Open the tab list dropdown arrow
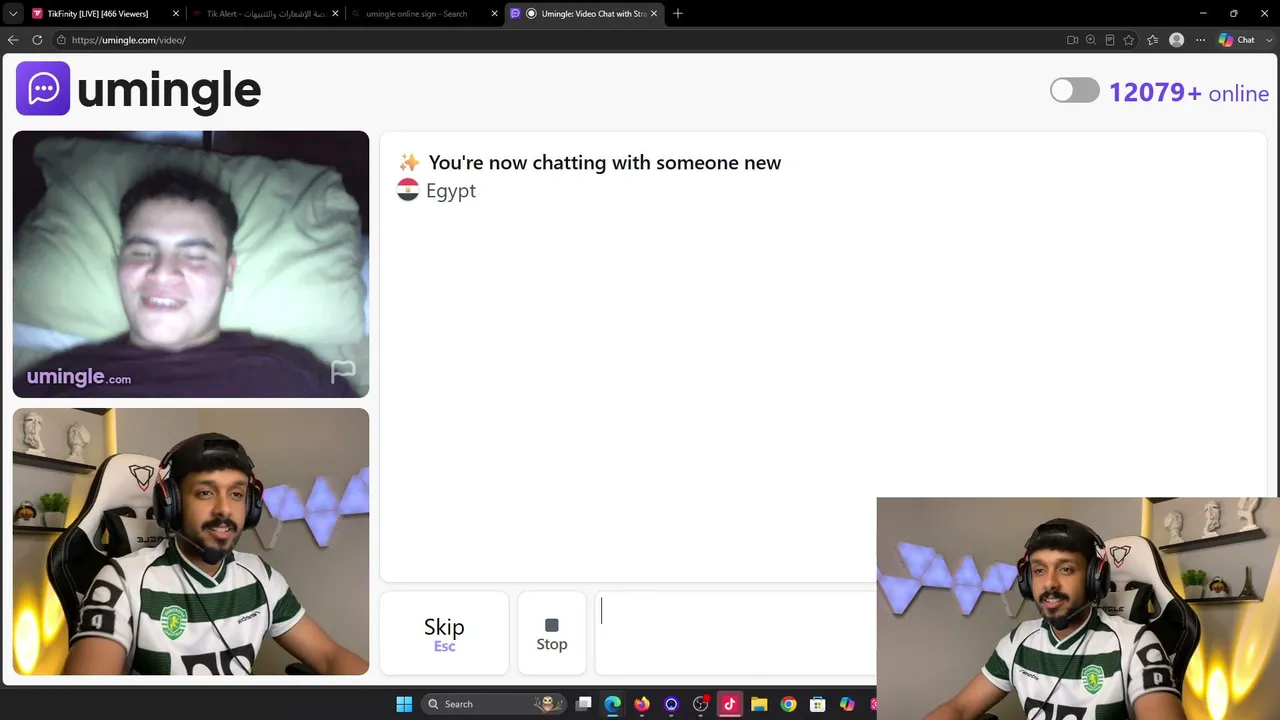 point(13,14)
